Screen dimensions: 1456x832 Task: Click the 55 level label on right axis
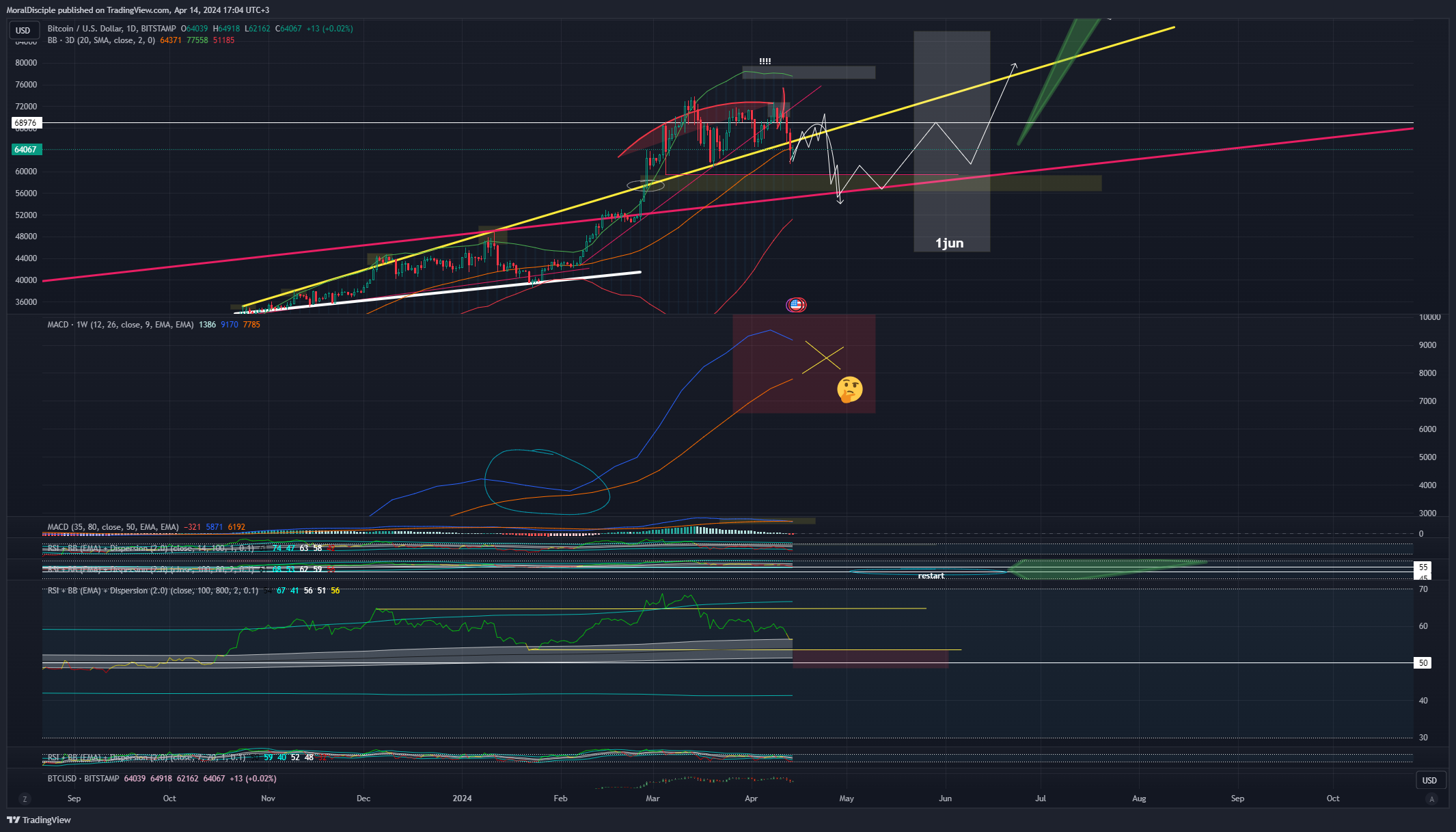coord(1423,567)
